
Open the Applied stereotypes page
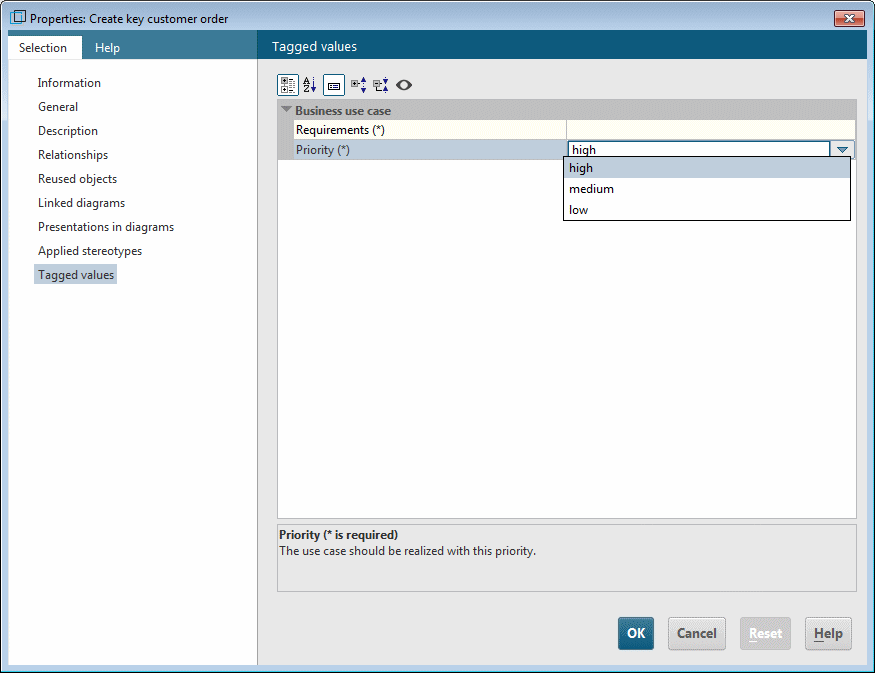point(90,251)
